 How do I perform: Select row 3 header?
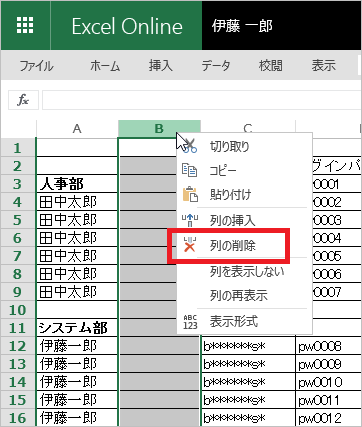(x=18, y=184)
